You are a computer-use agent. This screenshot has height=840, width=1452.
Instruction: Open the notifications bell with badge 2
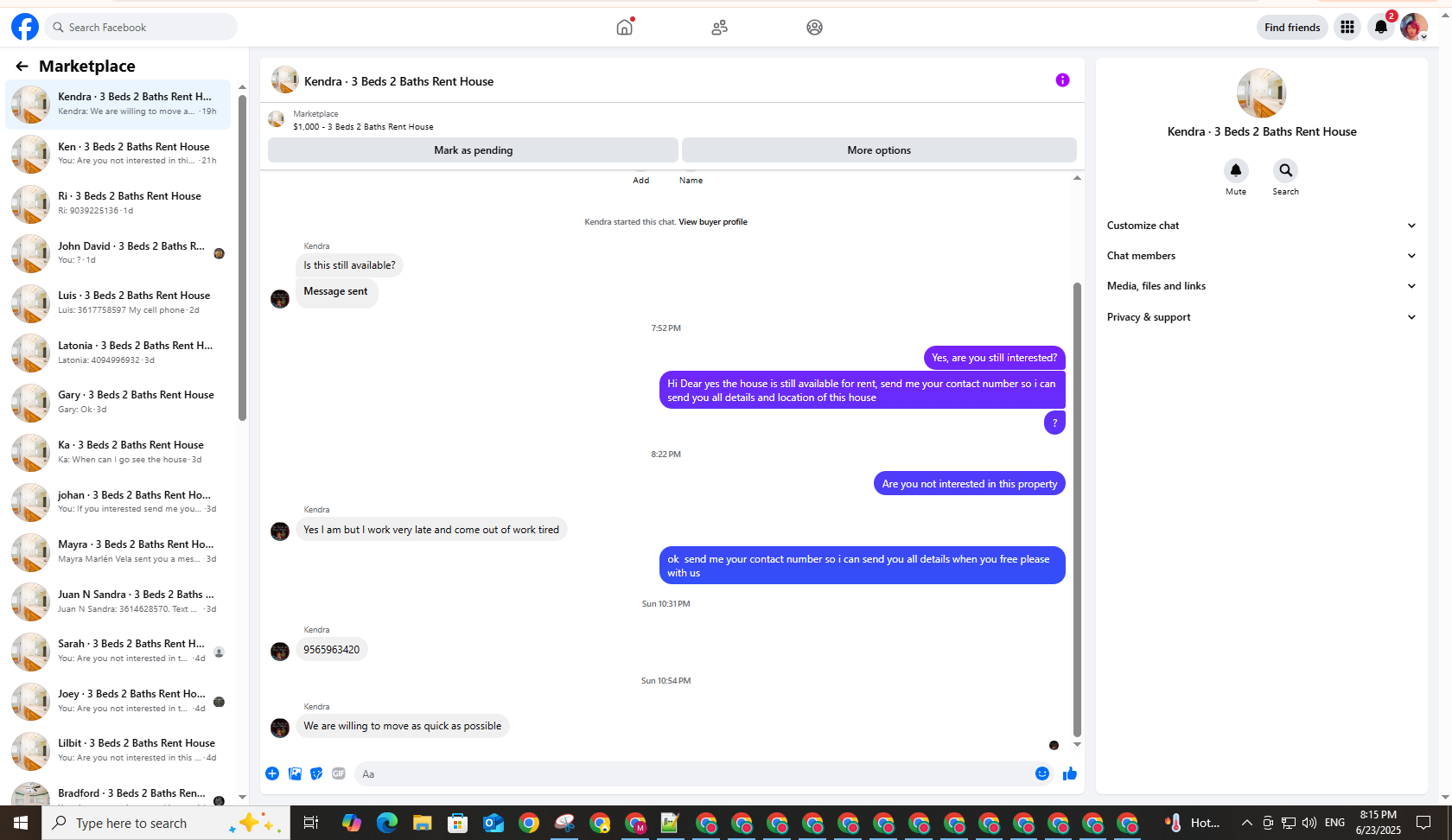coord(1381,28)
